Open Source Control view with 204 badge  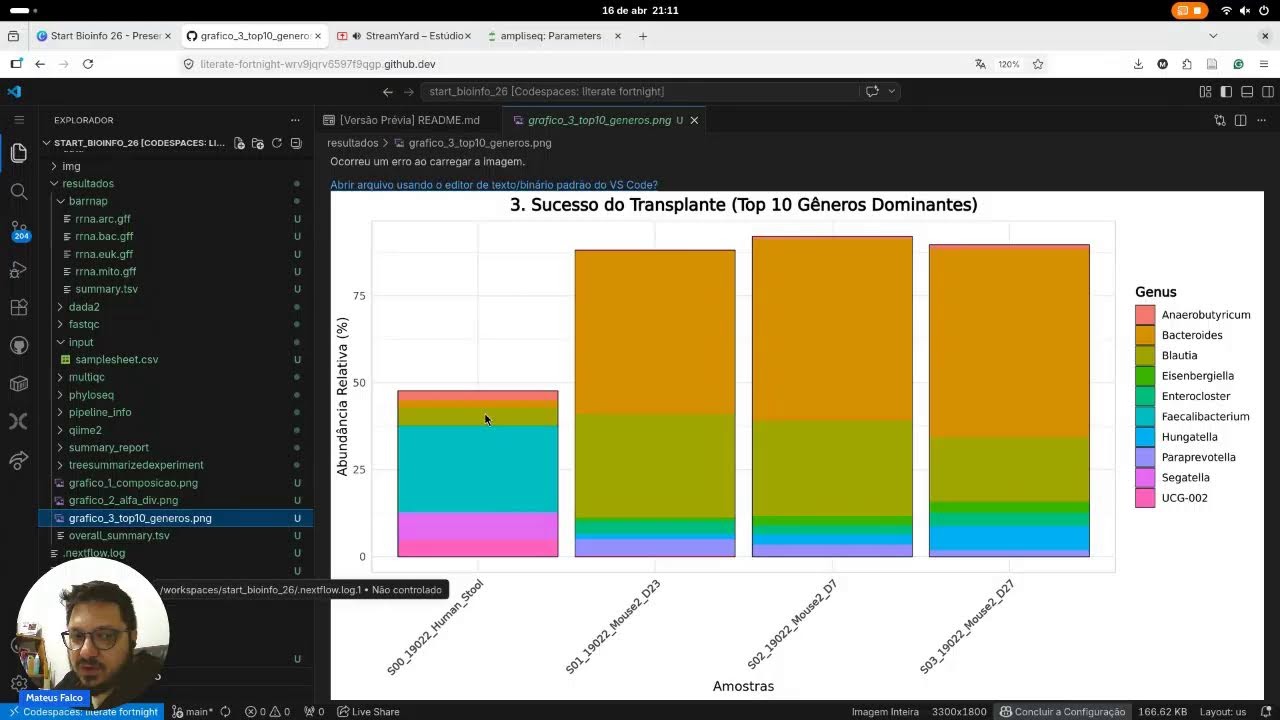18,230
